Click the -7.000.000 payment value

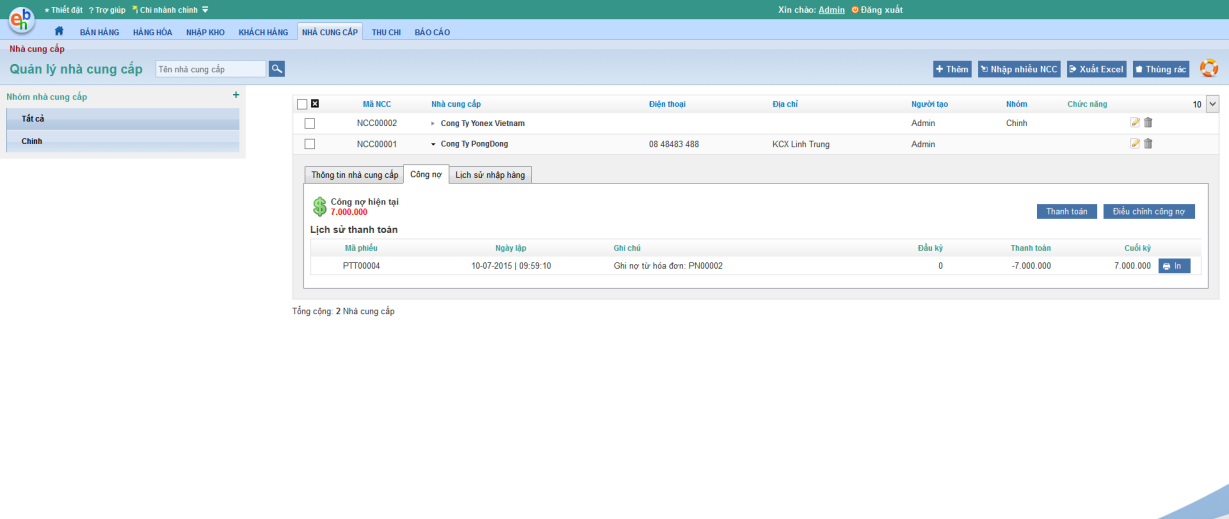[1030, 266]
